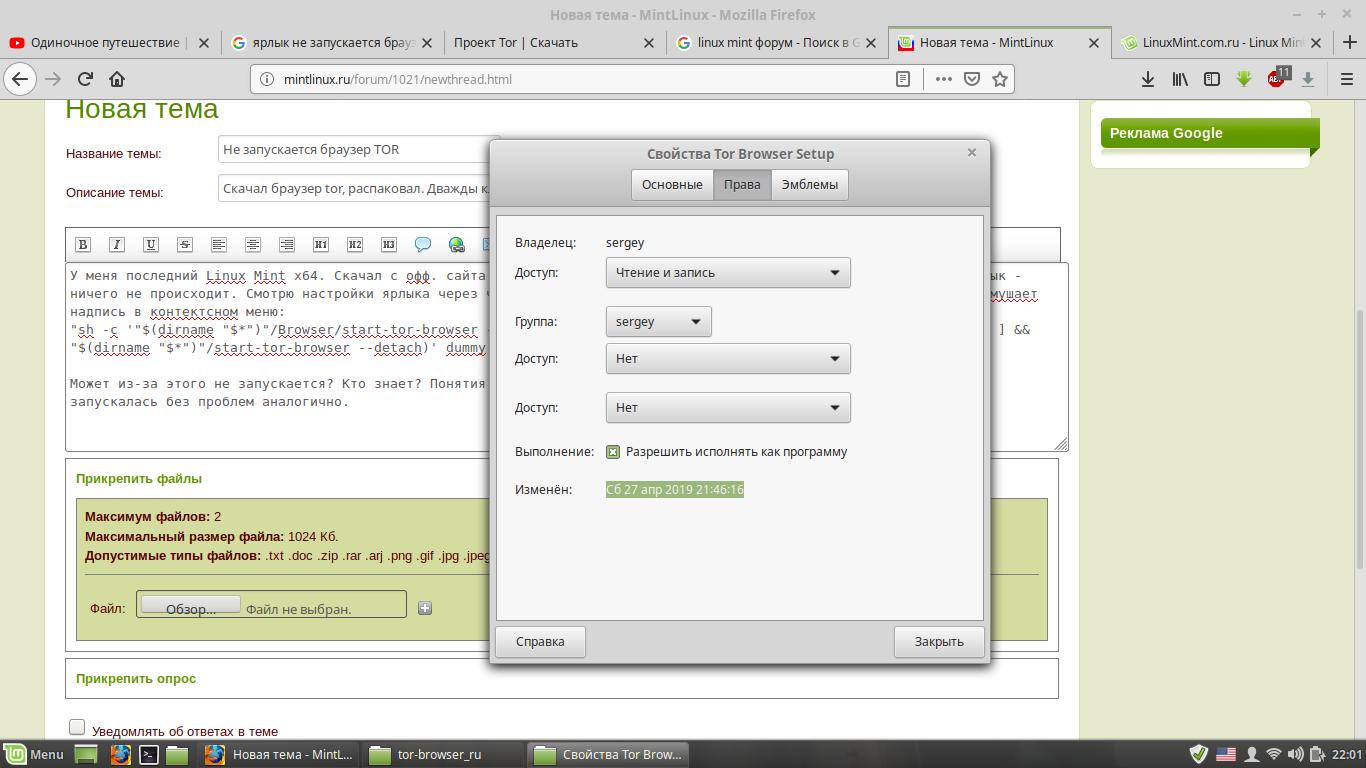The height and width of the screenshot is (768, 1366).
Task: Toggle 'Уведомлять об ответах в теме' checkbox
Action: pyautogui.click(x=77, y=727)
